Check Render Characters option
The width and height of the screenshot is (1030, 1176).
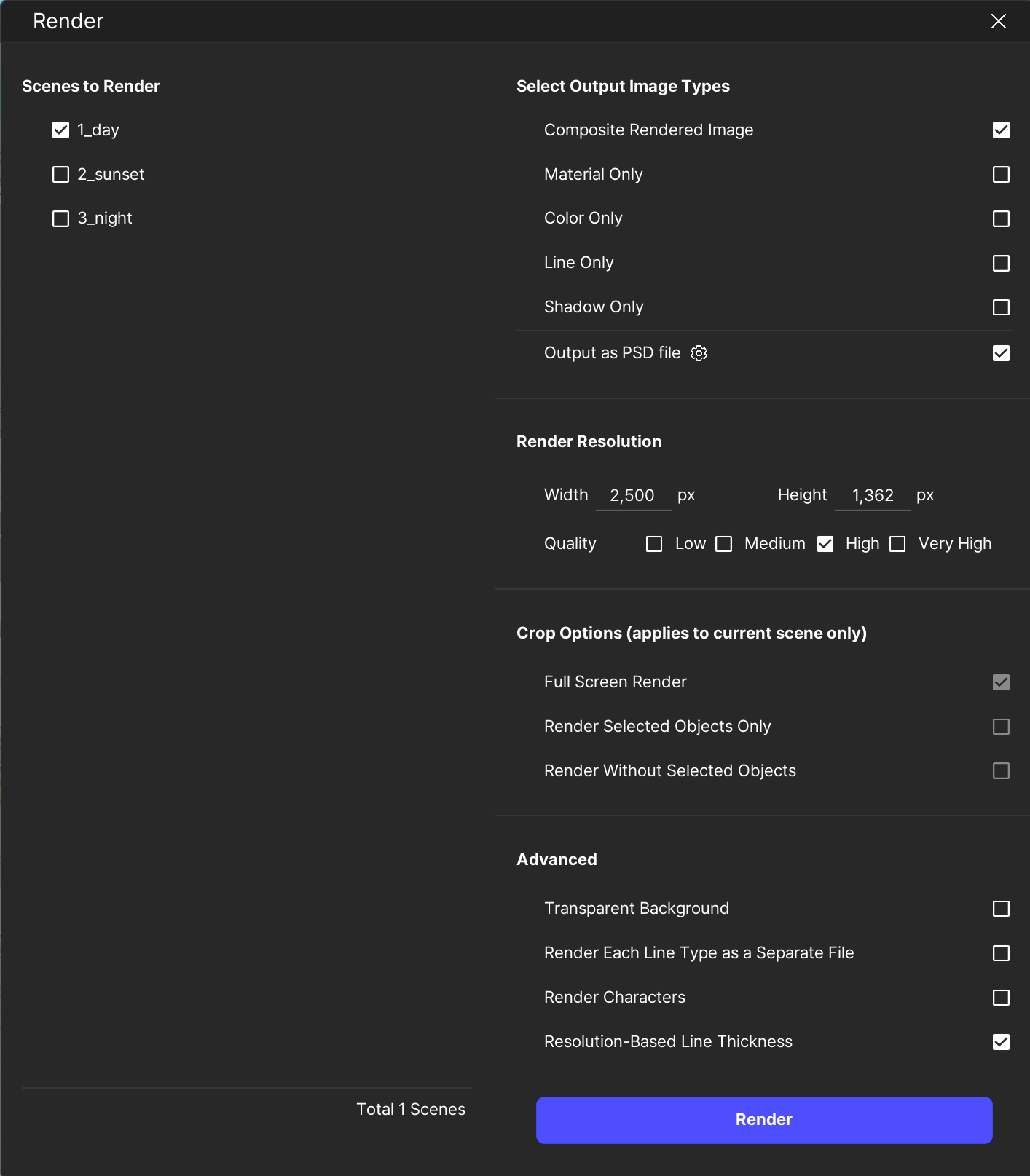click(1001, 998)
